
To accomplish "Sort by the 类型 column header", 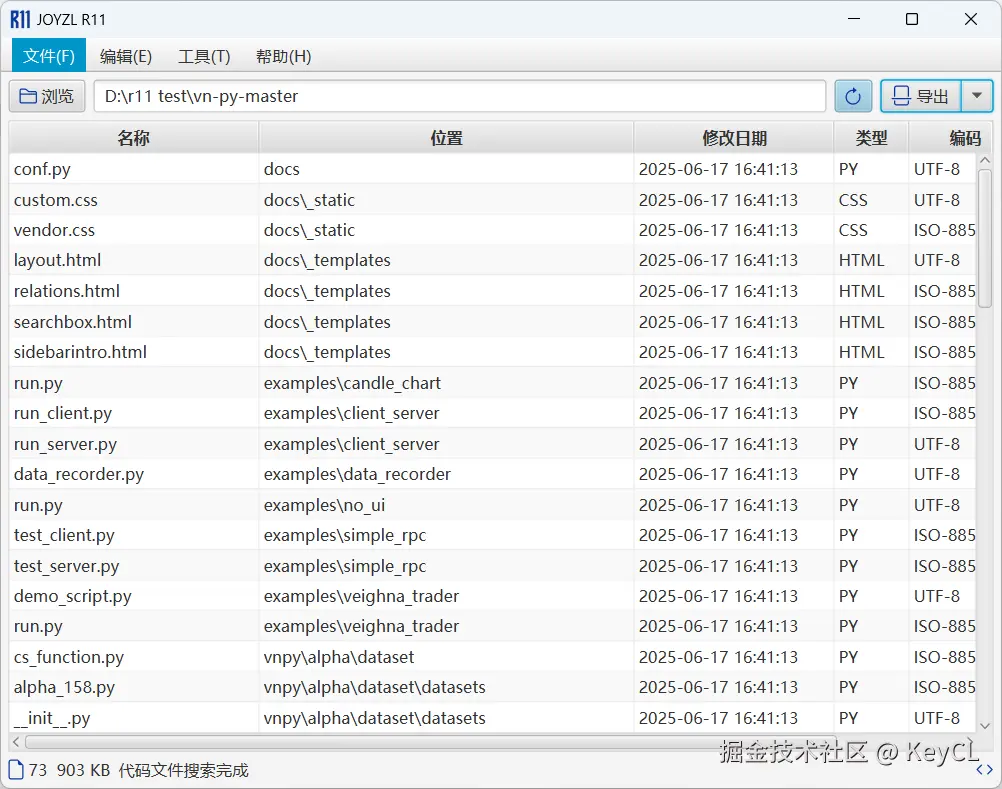I will 871,138.
